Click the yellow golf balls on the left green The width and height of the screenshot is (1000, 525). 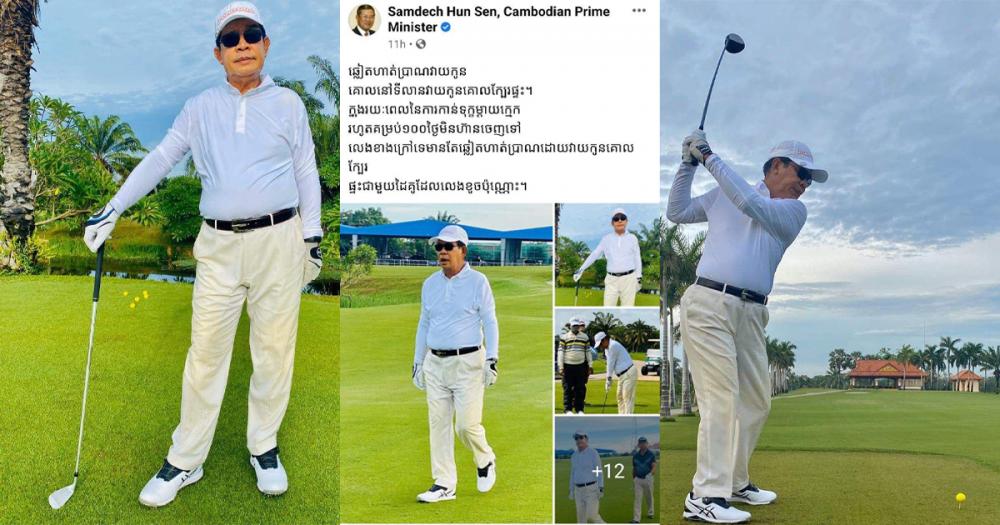coord(137,299)
